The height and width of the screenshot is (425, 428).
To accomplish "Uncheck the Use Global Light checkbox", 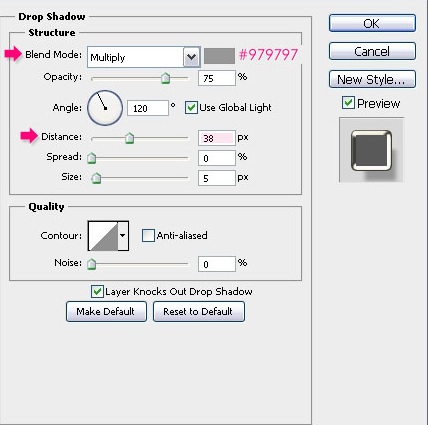I will [191, 108].
